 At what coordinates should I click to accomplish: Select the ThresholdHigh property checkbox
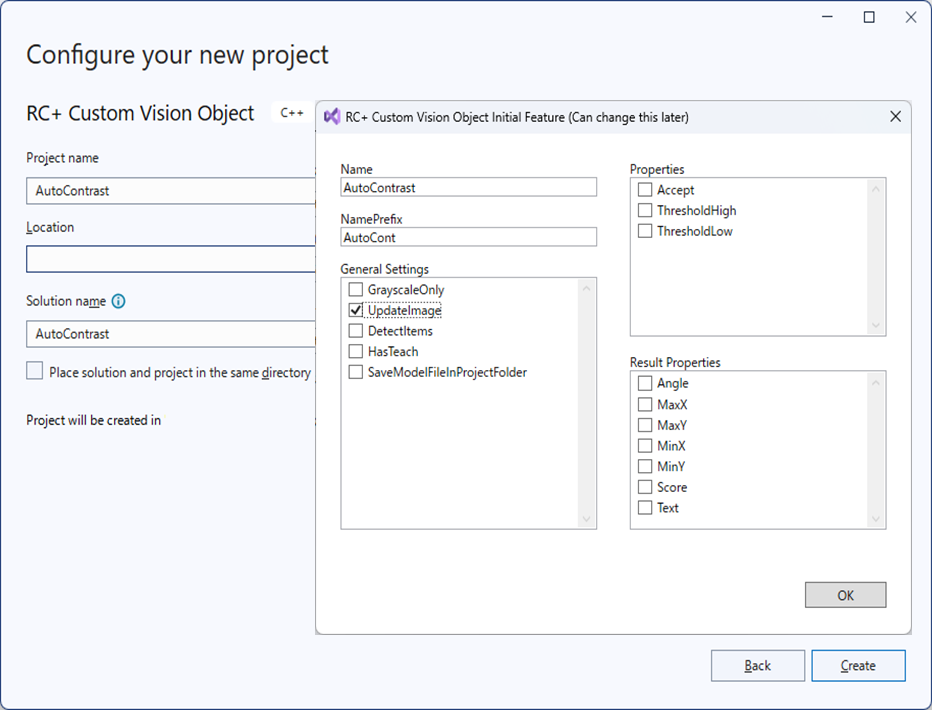[645, 211]
